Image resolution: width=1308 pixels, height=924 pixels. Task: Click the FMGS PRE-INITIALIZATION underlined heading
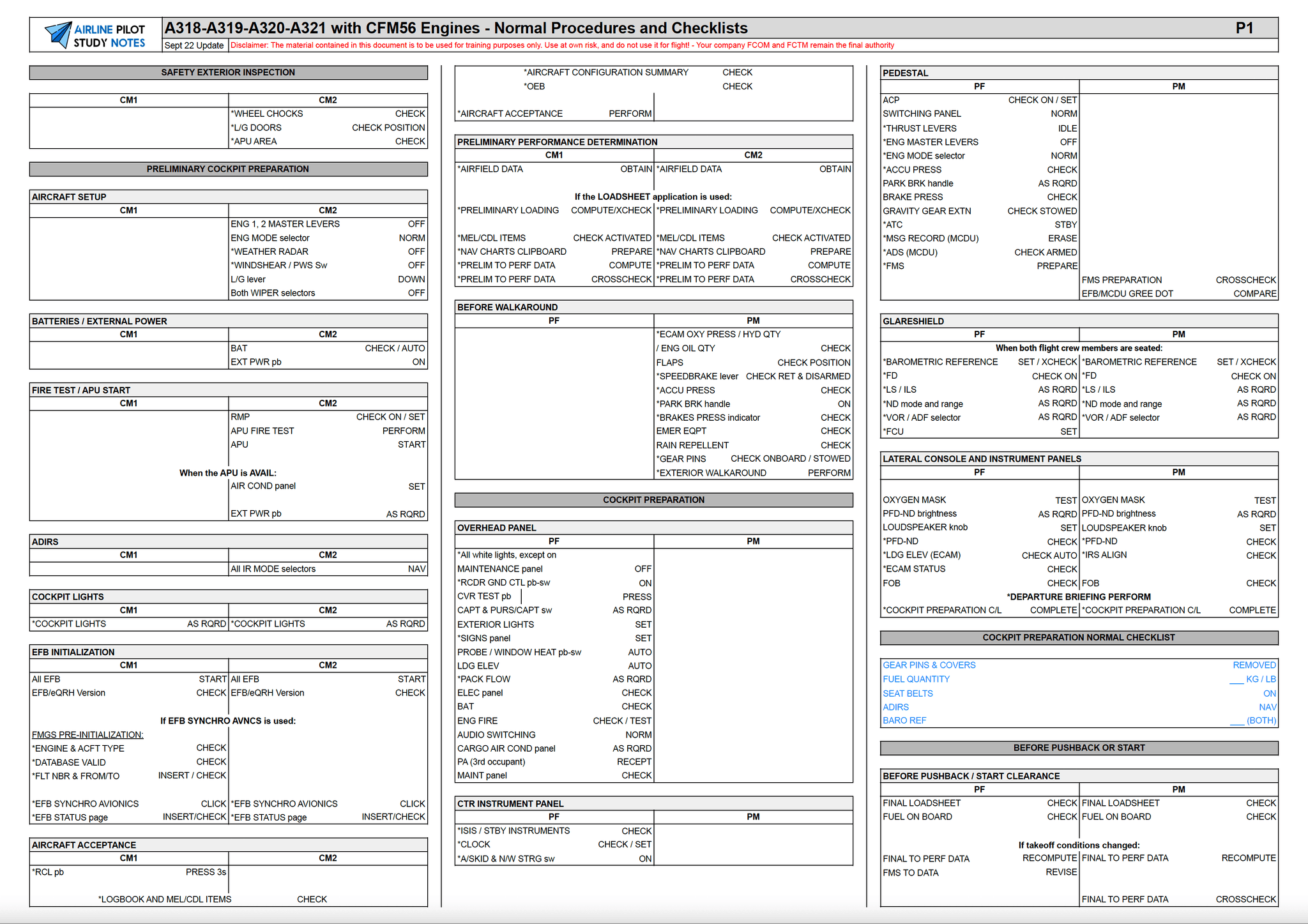(x=87, y=735)
